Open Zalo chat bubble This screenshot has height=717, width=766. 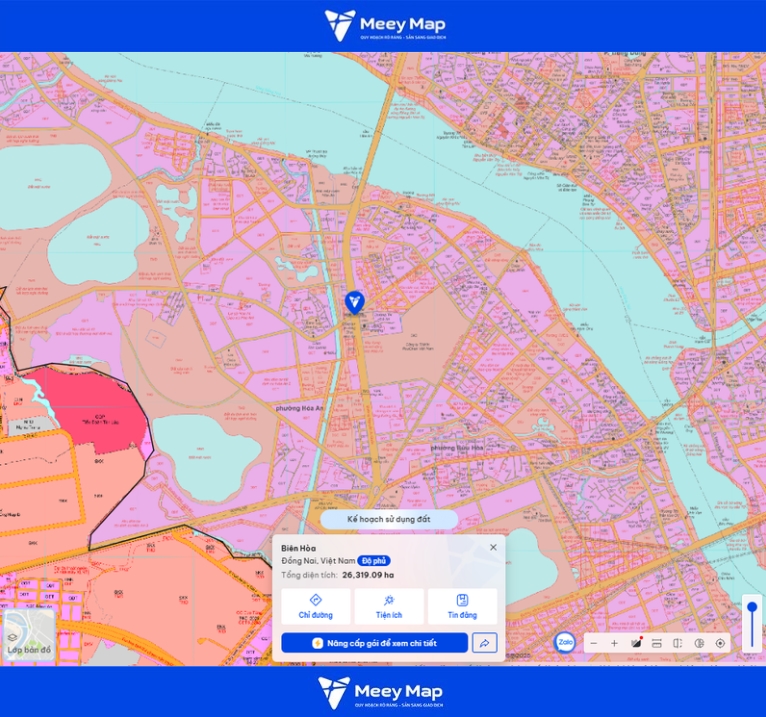tap(565, 642)
